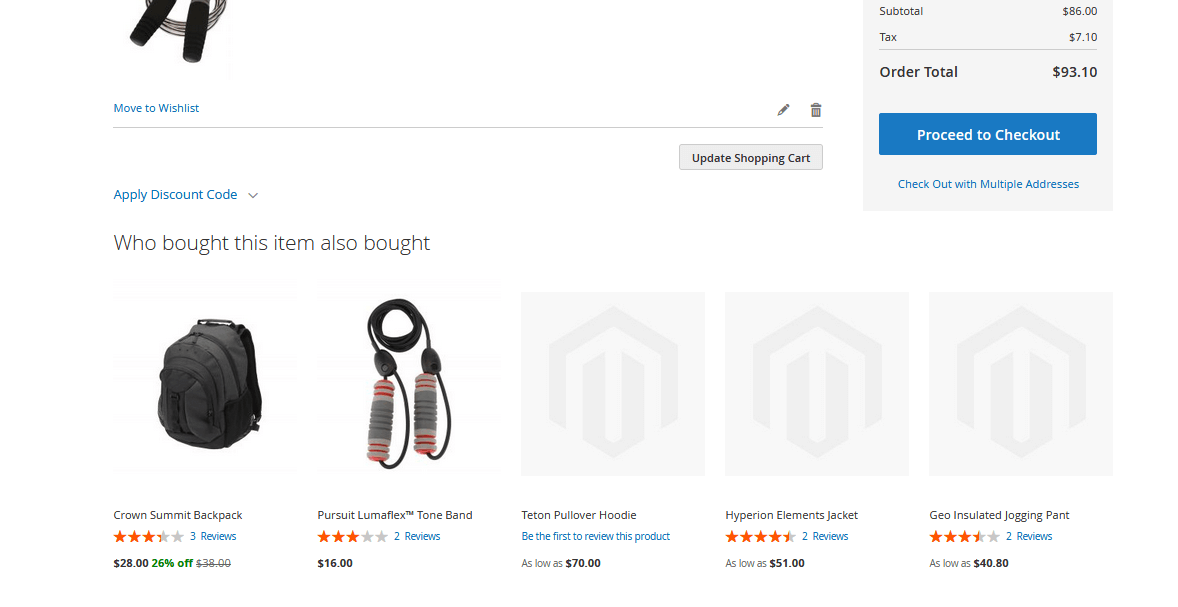This screenshot has width=1178, height=607.
Task: Click the Teton Pullover Hoodie placeholder image
Action: [613, 383]
